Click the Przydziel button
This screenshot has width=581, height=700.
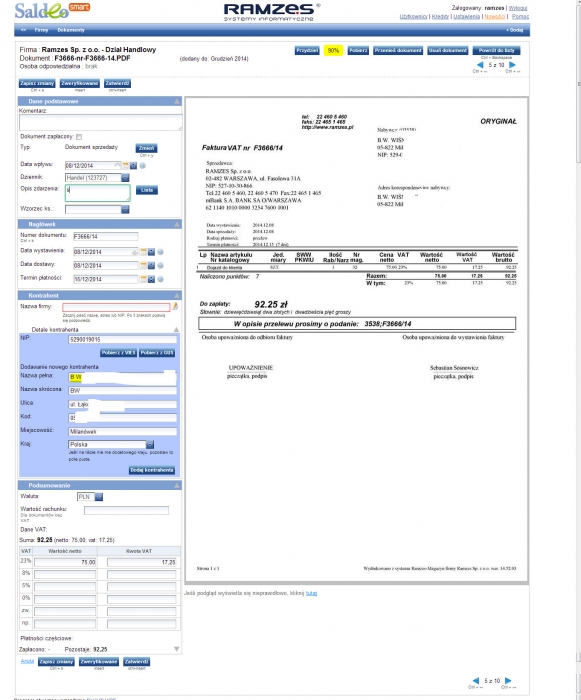307,50
